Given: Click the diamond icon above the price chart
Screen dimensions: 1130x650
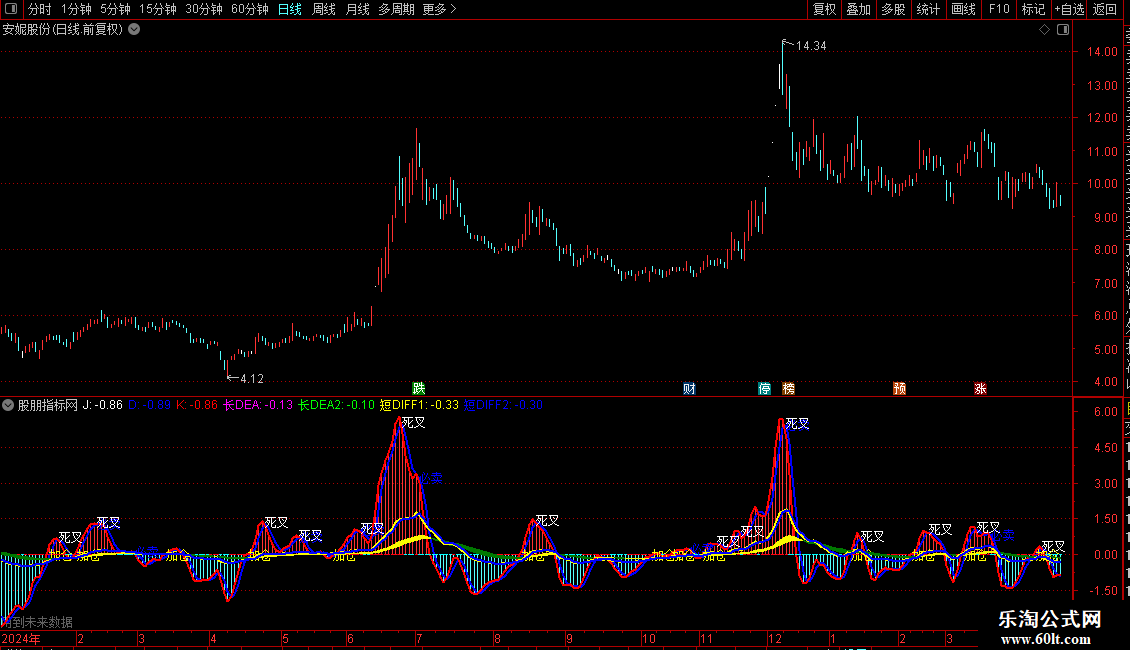Looking at the screenshot, I should point(1044,30).
